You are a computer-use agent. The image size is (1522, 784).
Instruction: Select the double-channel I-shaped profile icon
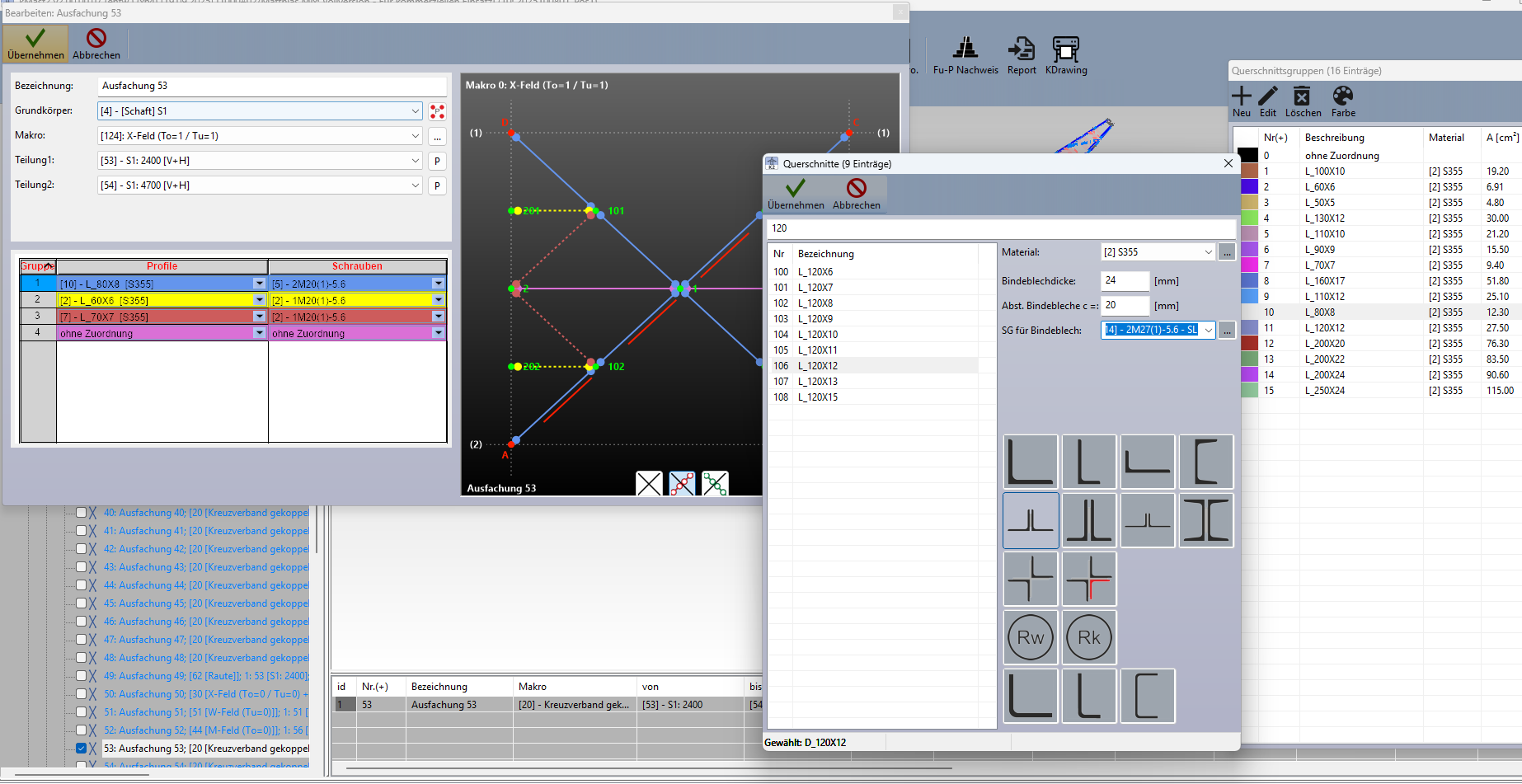click(1206, 520)
